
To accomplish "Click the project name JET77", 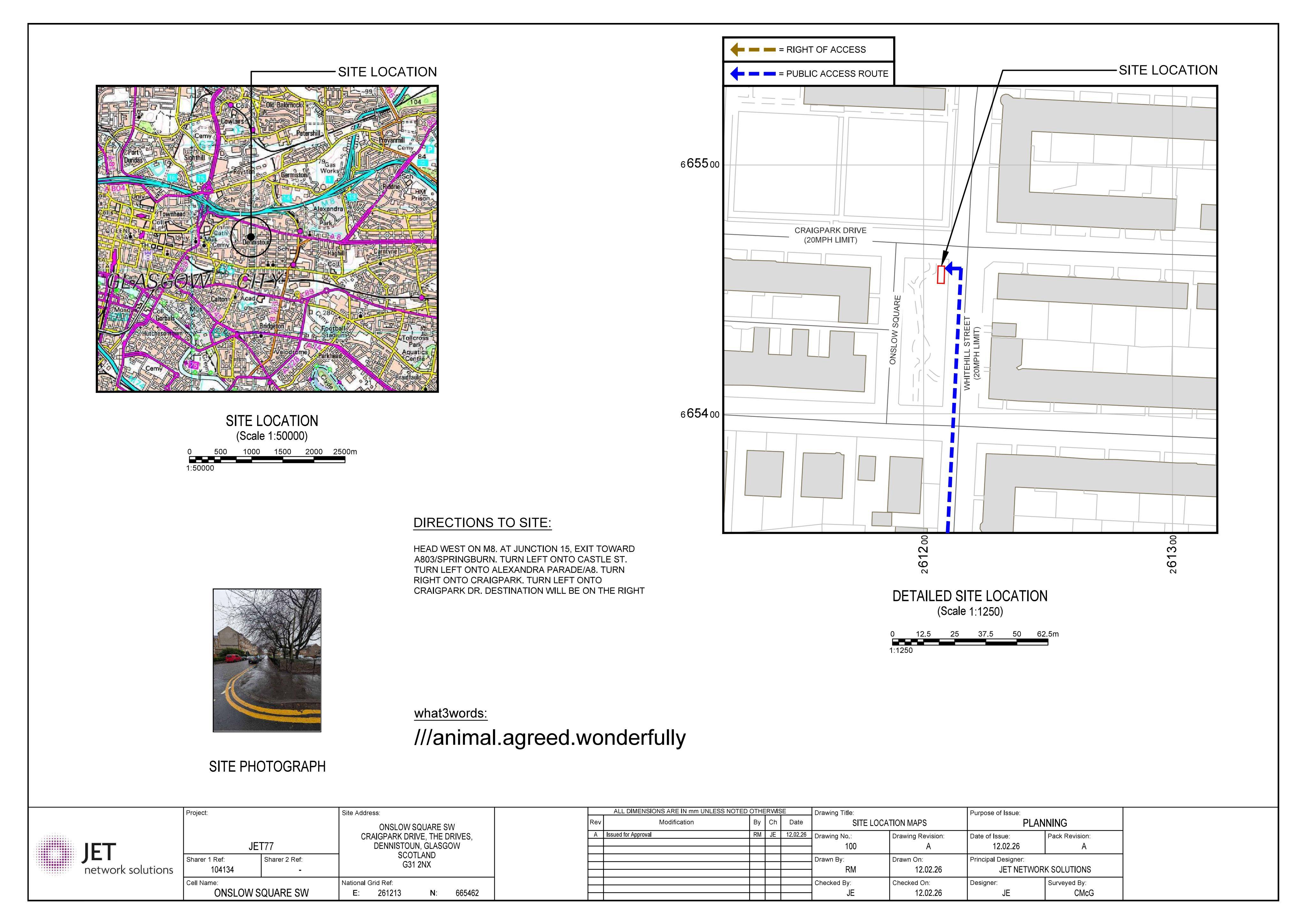I will (x=261, y=846).
